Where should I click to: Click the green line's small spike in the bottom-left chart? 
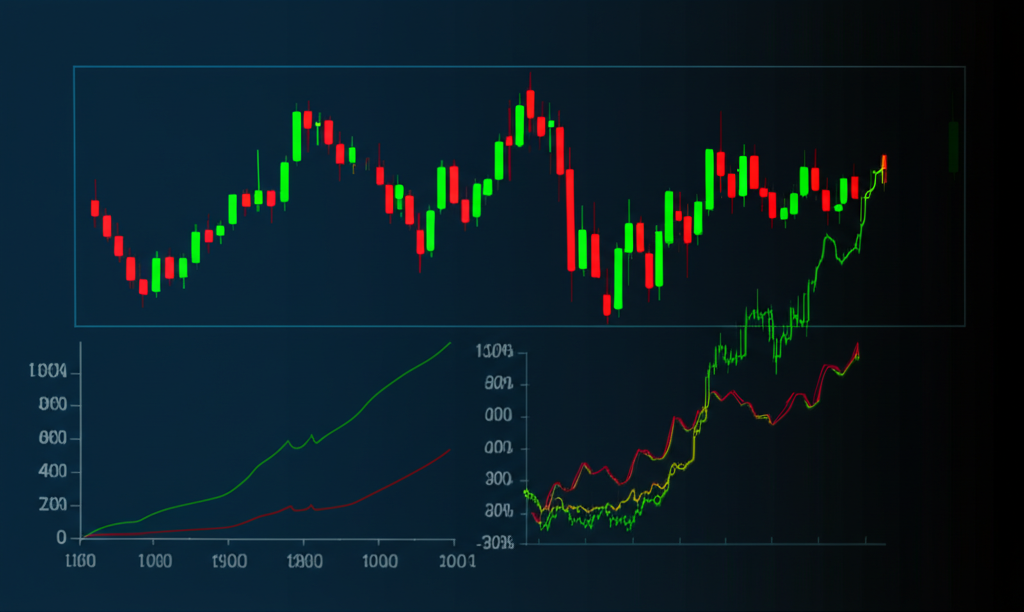point(312,436)
